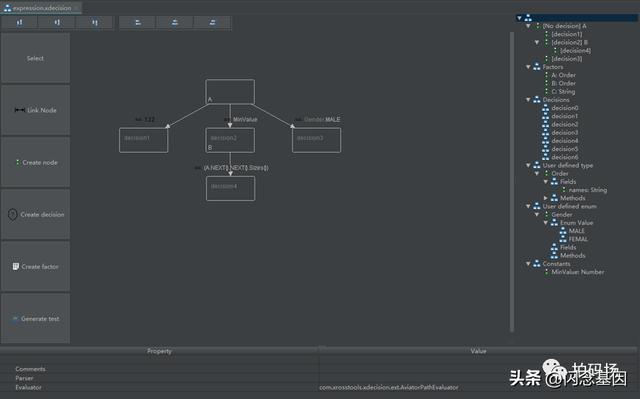Expand the Methods node under Order

click(546, 198)
